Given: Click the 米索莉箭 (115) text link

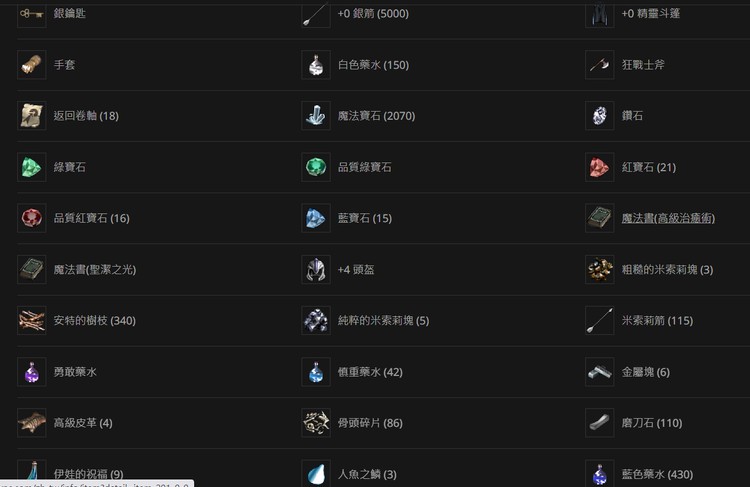Looking at the screenshot, I should pyautogui.click(x=657, y=321).
